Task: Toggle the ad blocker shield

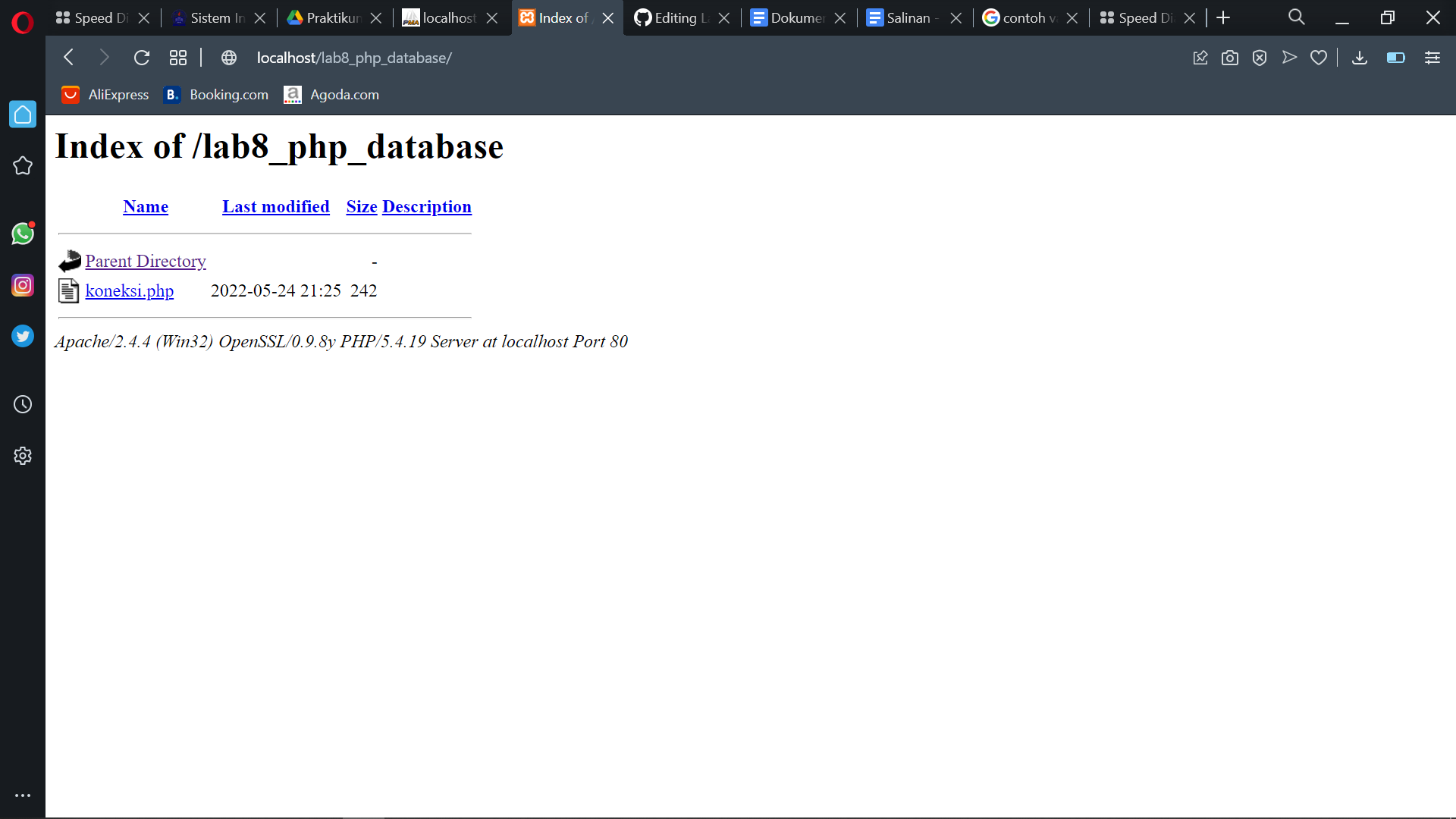Action: [1260, 57]
